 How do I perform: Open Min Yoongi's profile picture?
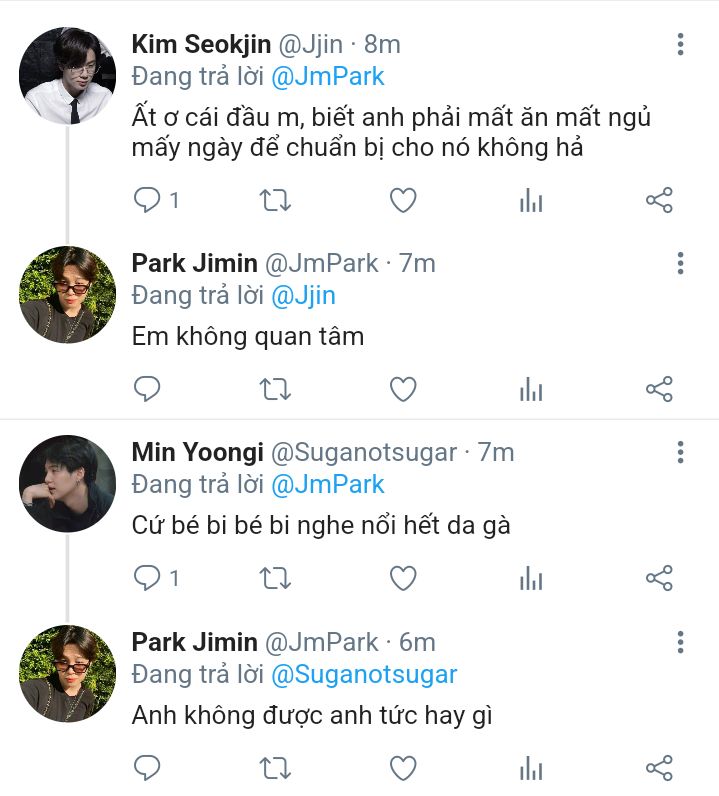68,483
